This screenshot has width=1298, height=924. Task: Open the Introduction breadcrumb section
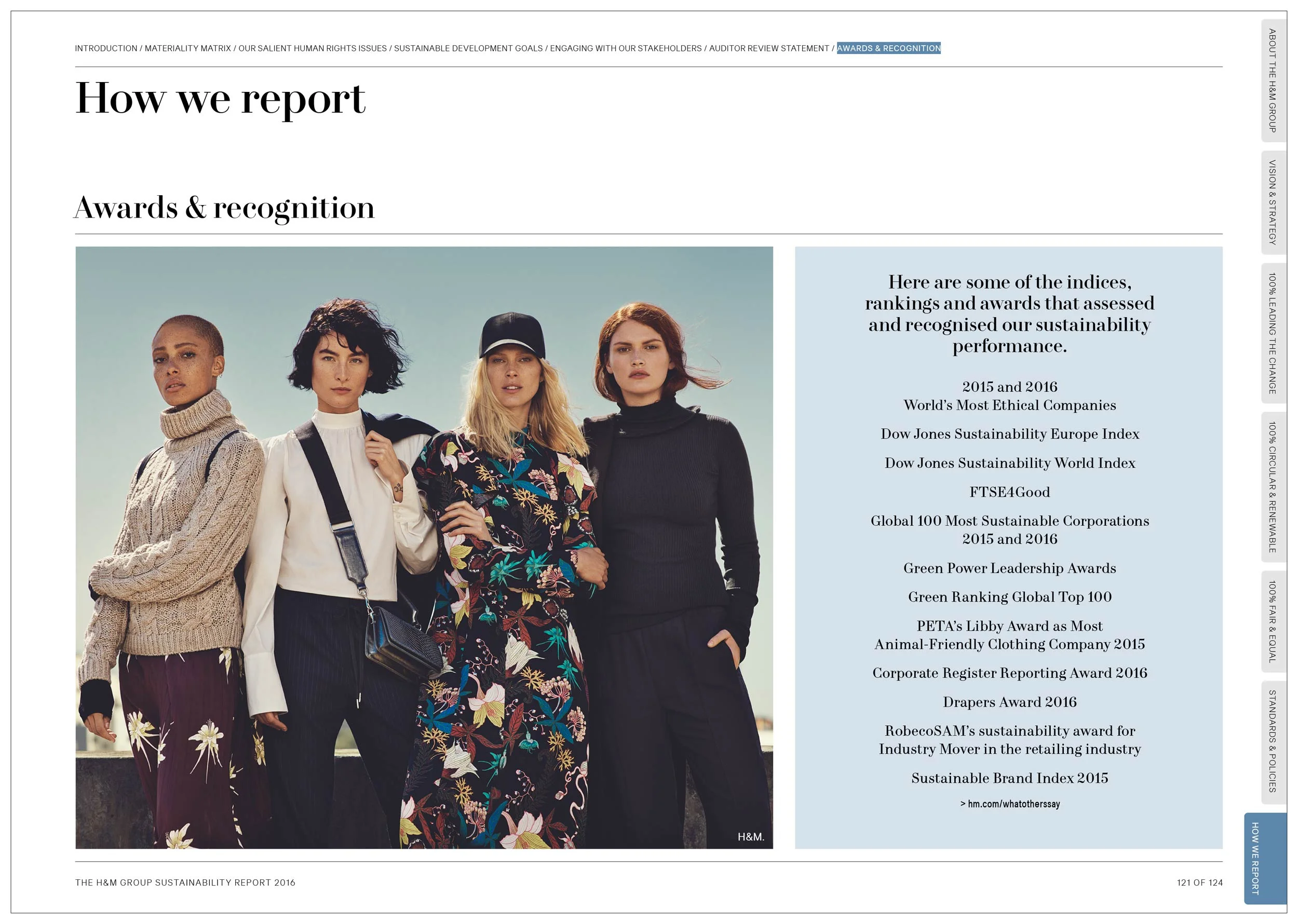106,48
